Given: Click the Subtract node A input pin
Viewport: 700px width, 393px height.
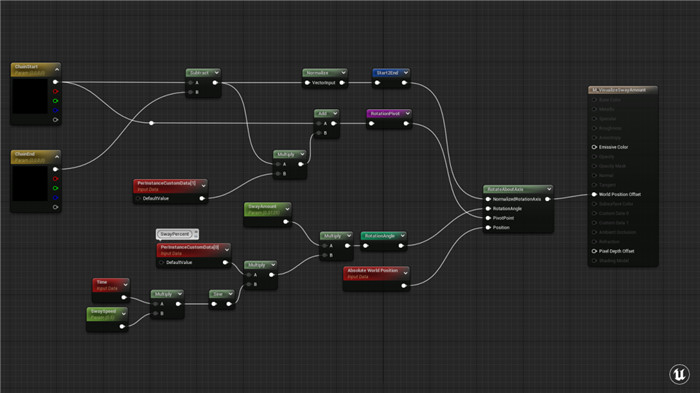Looking at the screenshot, I should tap(191, 83).
